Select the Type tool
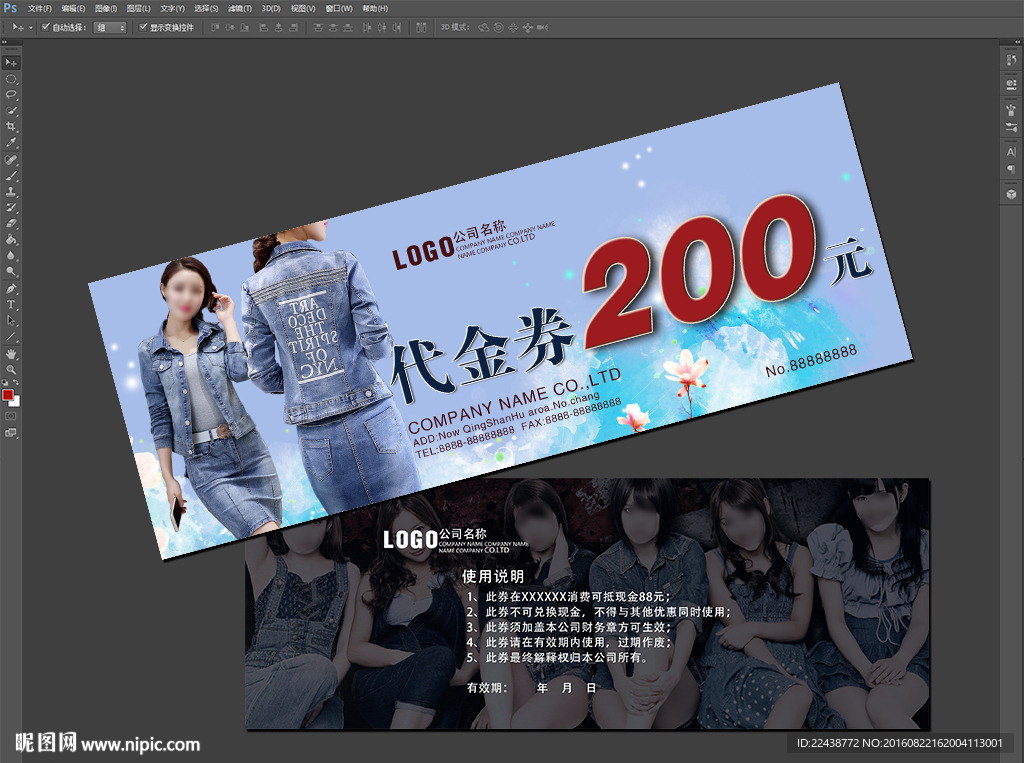Viewport: 1024px width, 763px height. point(11,304)
